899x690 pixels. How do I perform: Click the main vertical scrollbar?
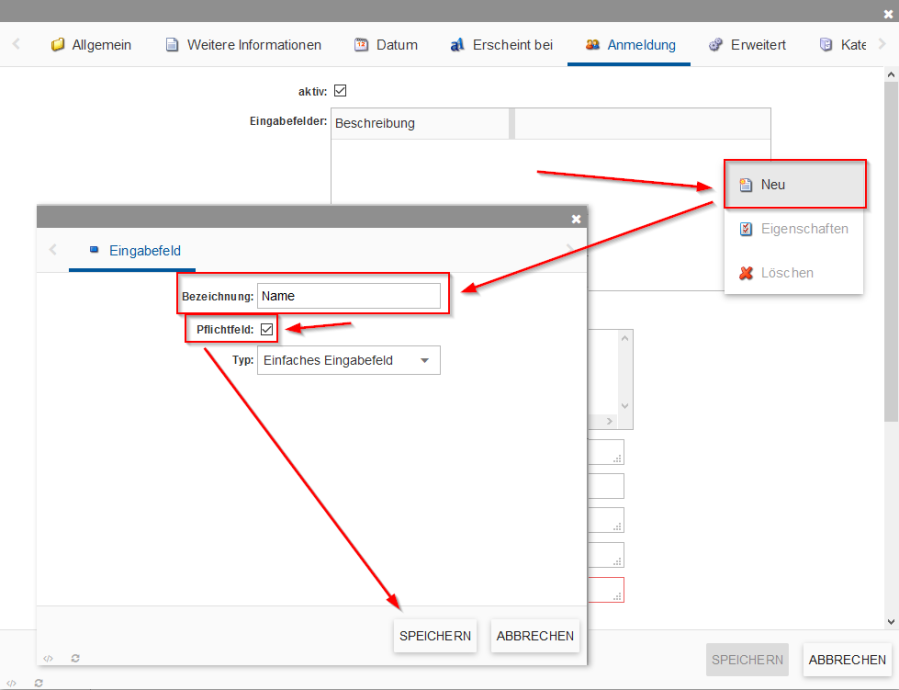coord(891,250)
